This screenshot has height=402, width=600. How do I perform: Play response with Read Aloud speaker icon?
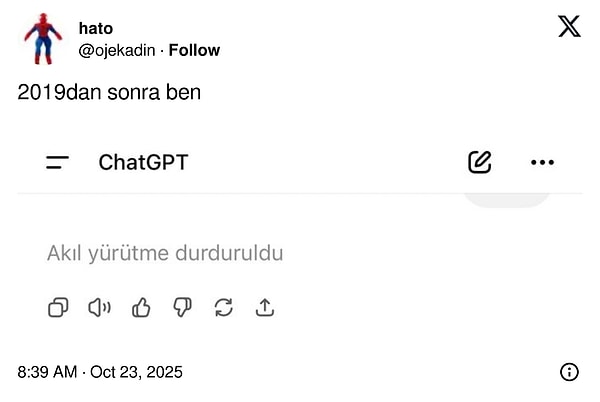99,308
